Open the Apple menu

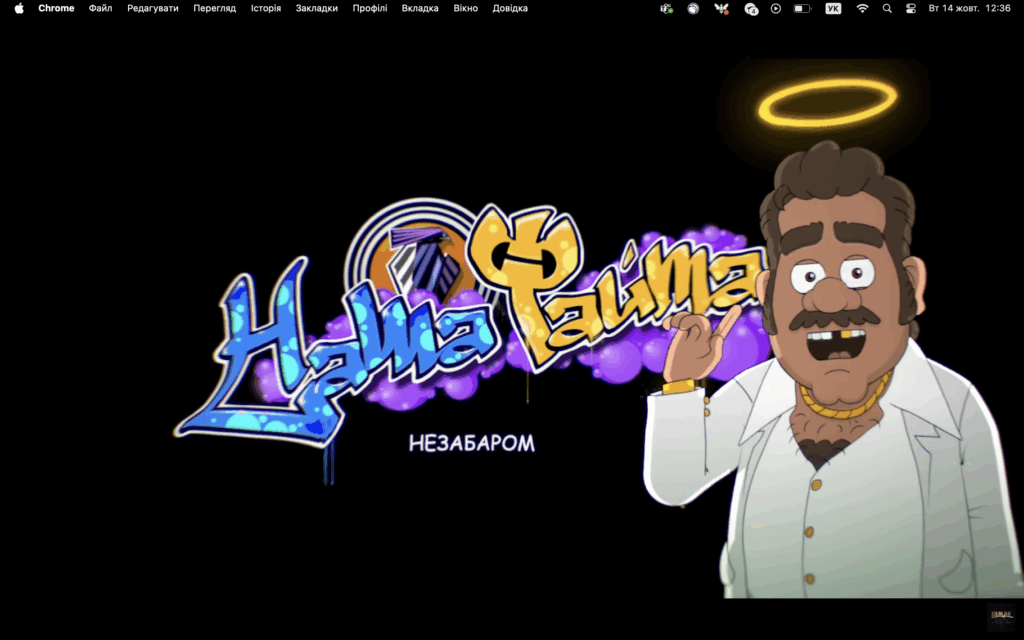(x=19, y=8)
